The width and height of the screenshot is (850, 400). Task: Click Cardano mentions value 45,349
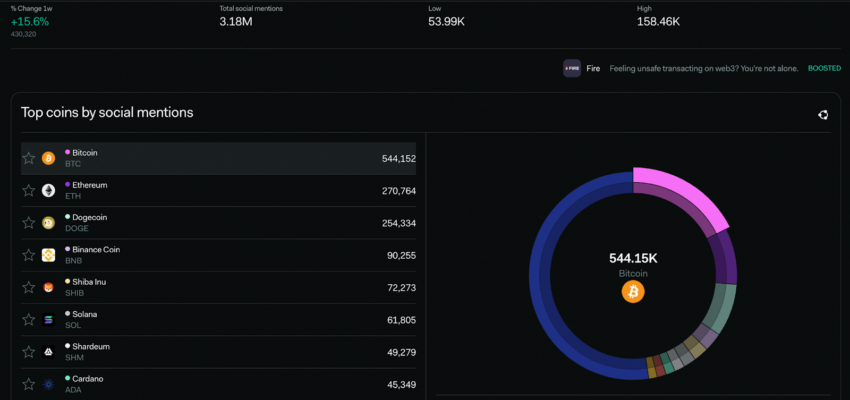(402, 385)
